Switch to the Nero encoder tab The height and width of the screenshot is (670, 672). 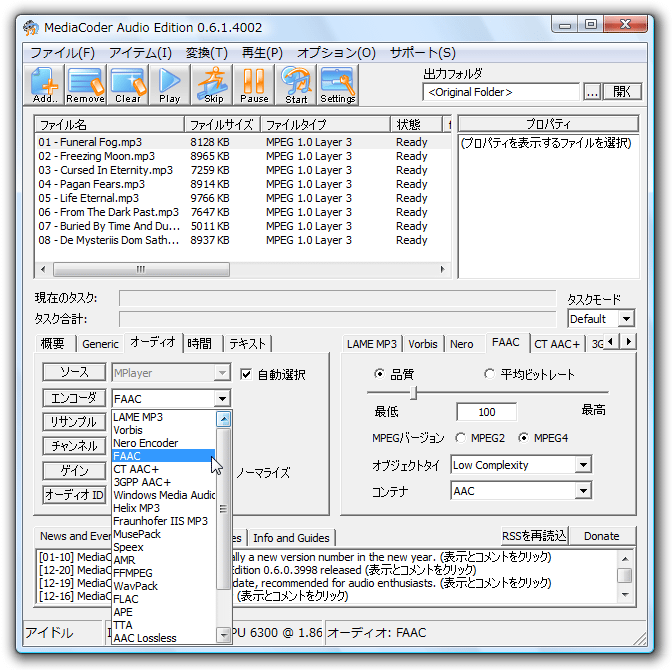click(462, 344)
